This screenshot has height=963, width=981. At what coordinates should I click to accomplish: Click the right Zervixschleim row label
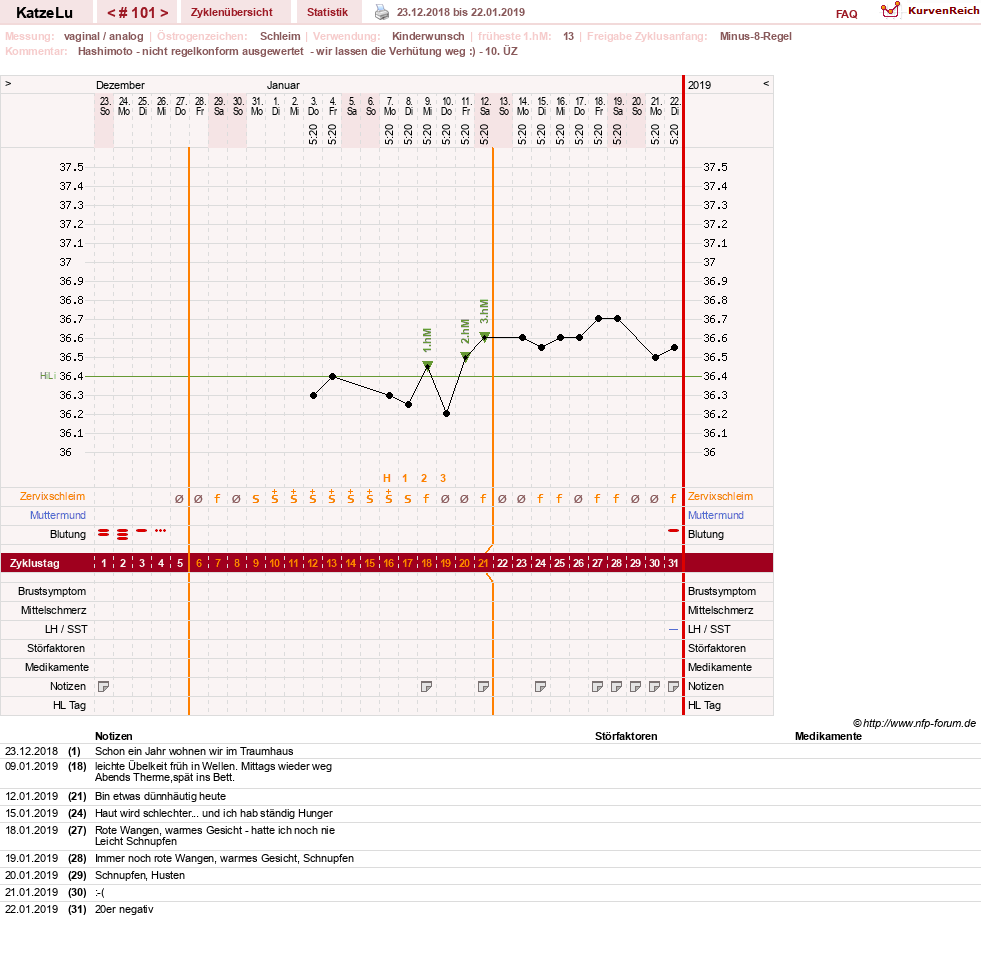721,496
